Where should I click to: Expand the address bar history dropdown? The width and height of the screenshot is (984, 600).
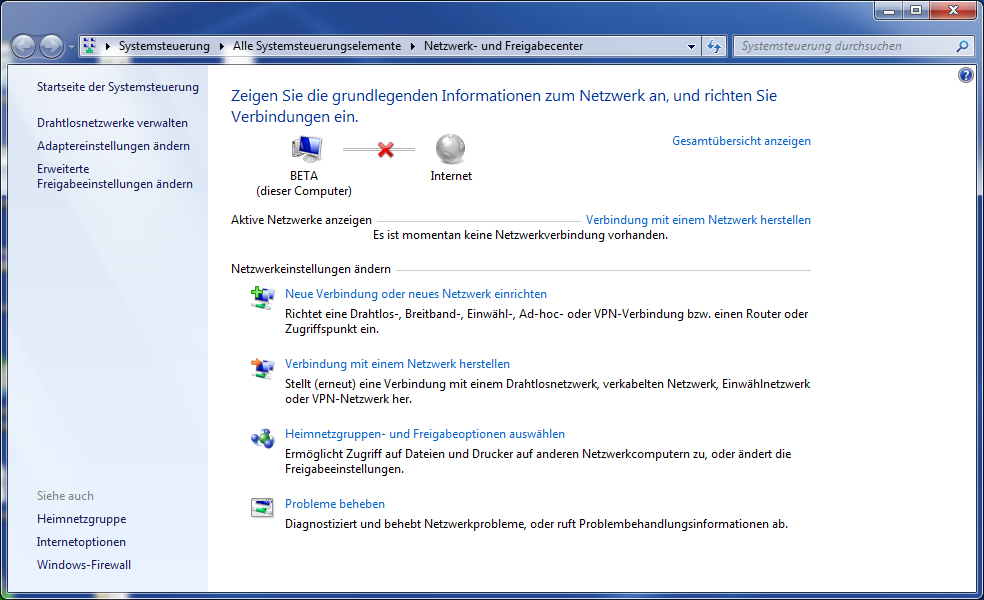click(692, 46)
